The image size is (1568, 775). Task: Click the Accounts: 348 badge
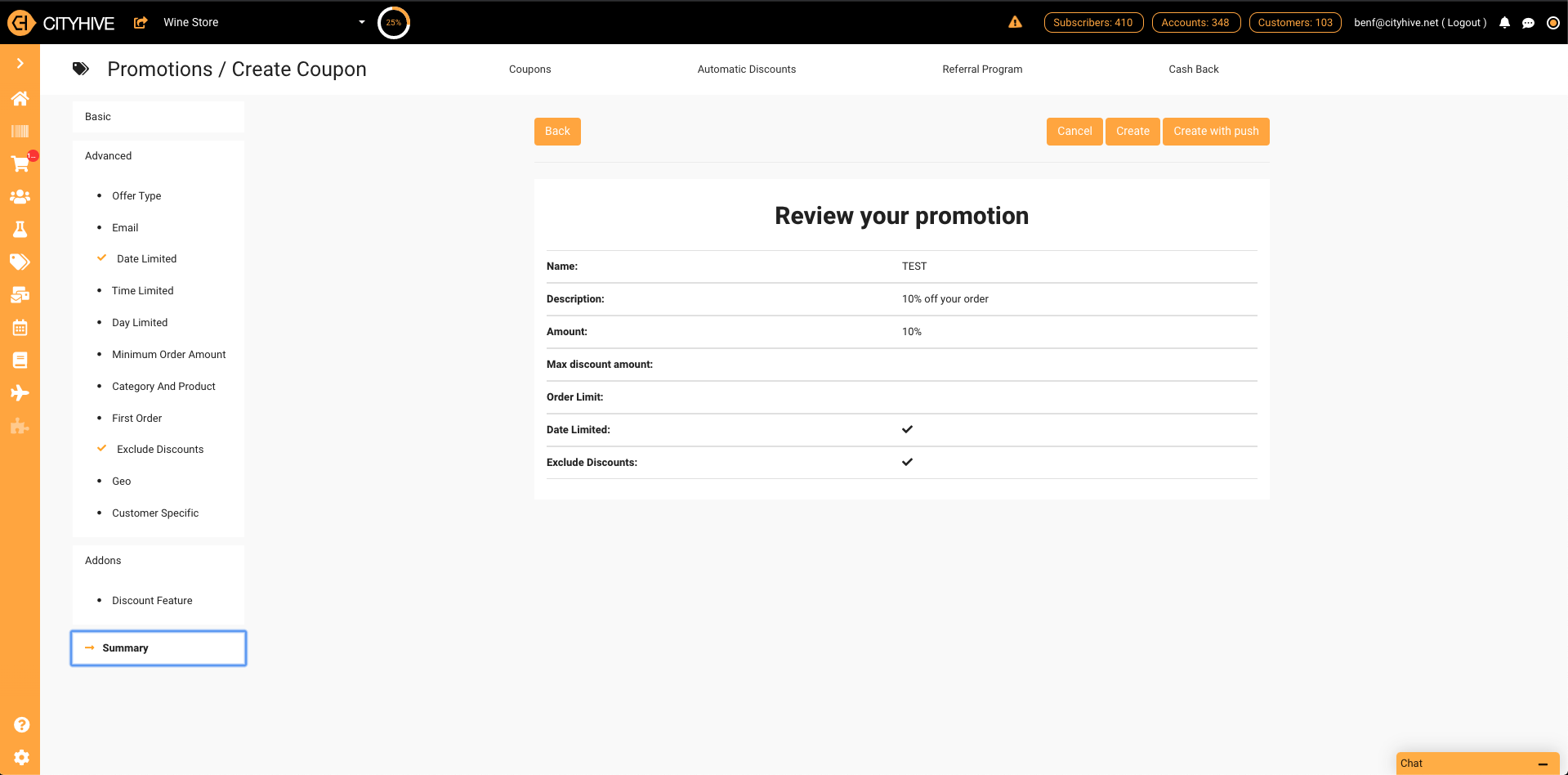point(1195,22)
